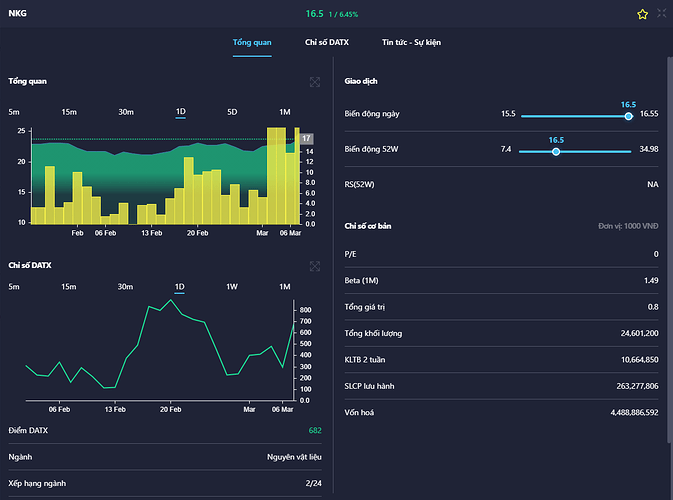Click the Biến động ngày slider handle

click(x=628, y=116)
